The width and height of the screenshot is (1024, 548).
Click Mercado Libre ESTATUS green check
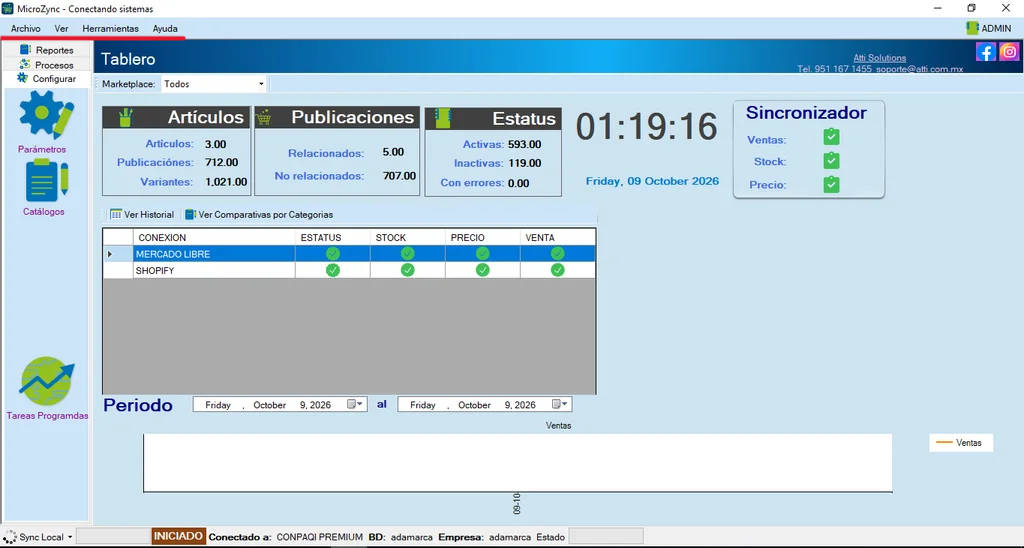333,253
